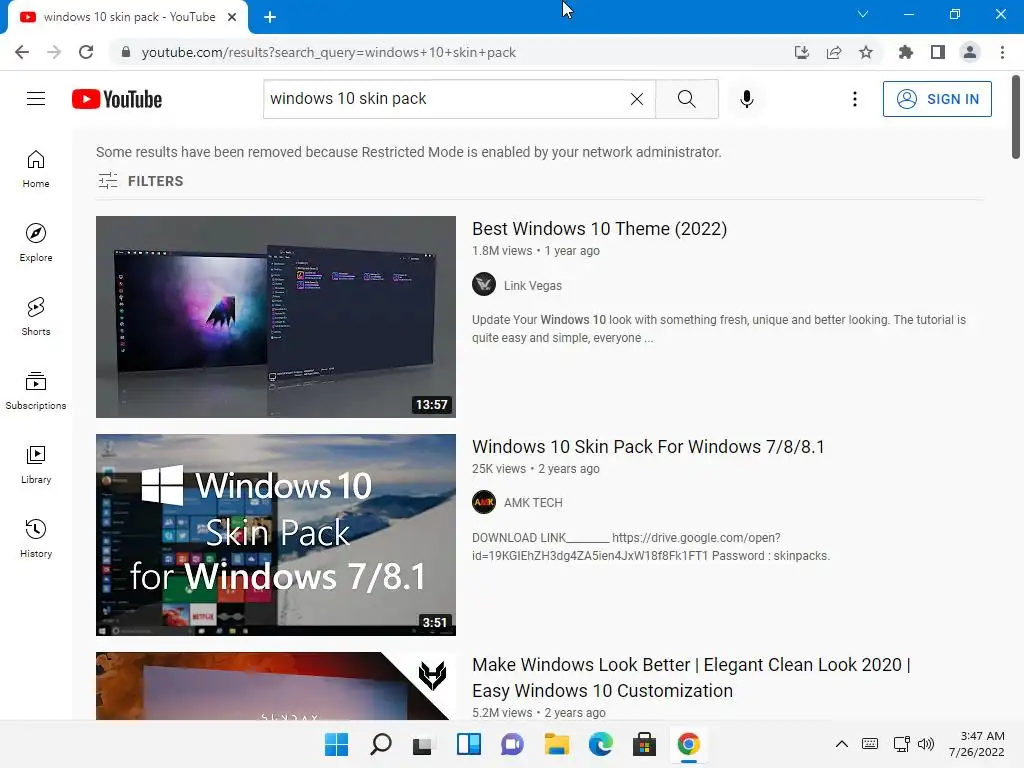Open Task View on taskbar
The image size is (1024, 768).
423,744
